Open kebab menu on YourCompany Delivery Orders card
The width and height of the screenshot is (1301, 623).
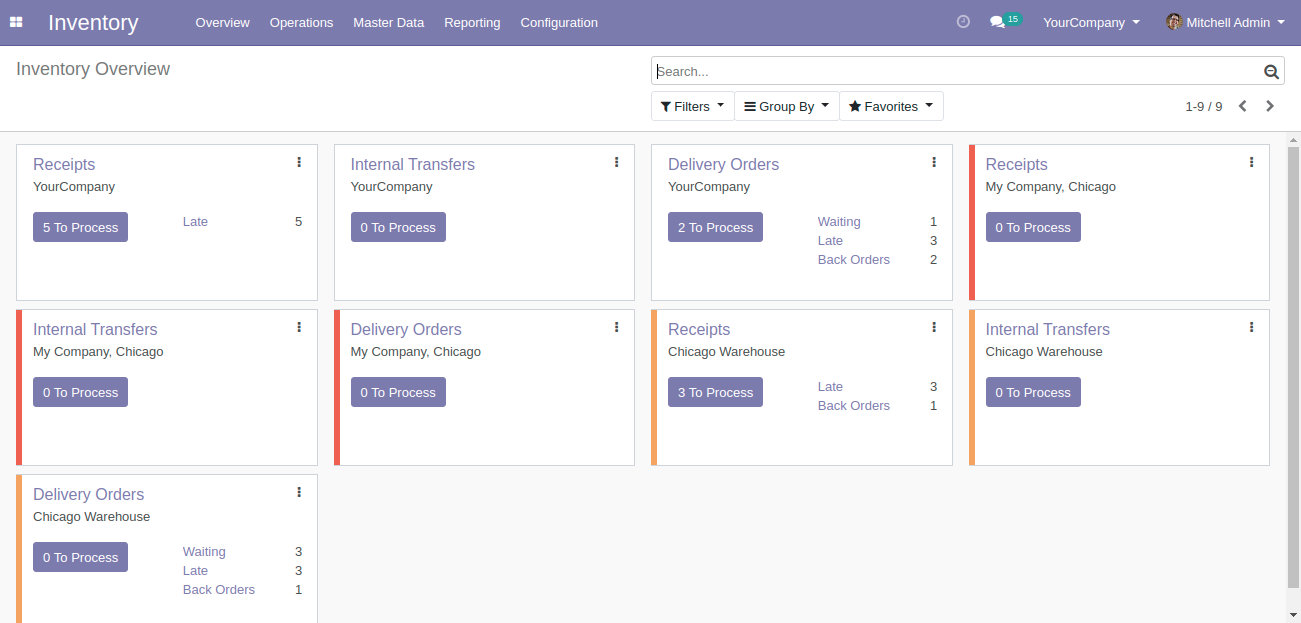point(934,162)
